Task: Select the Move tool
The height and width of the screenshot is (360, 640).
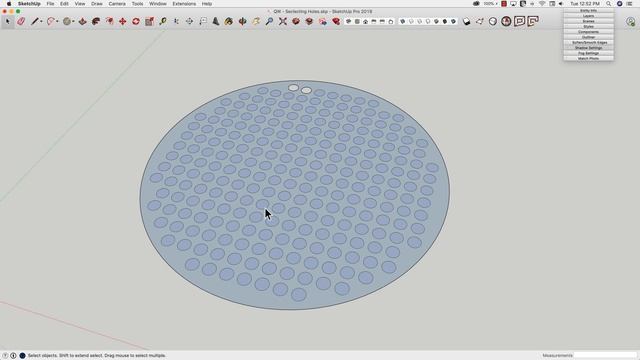Action: tap(122, 21)
